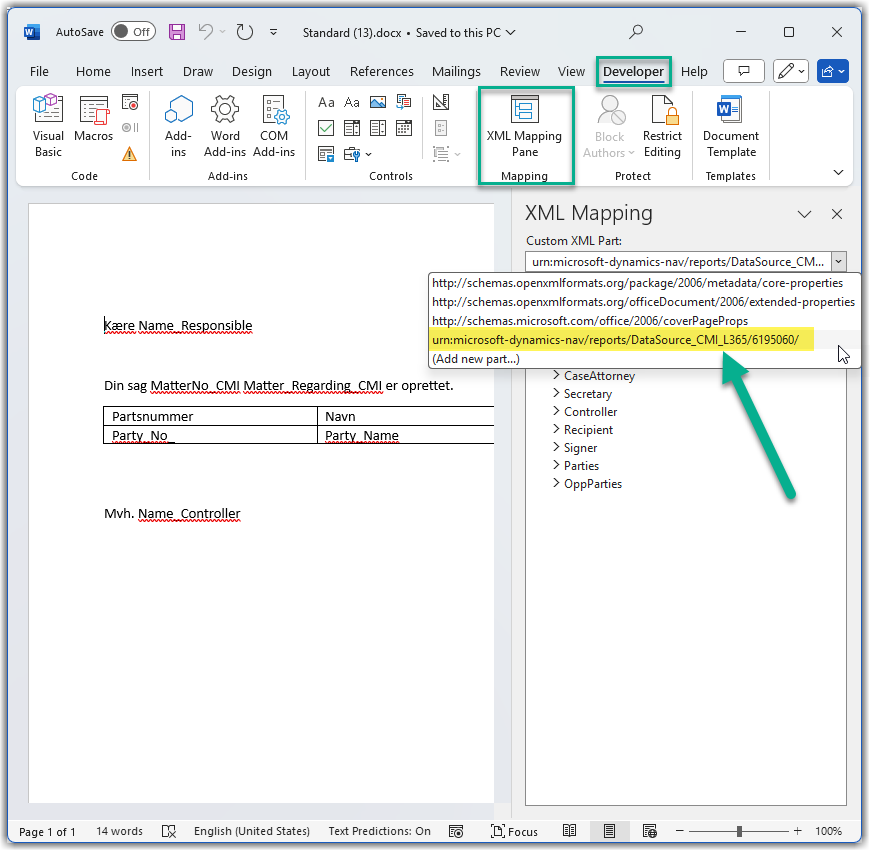Switch to Print Layout view
The image size is (870, 851).
(609, 831)
